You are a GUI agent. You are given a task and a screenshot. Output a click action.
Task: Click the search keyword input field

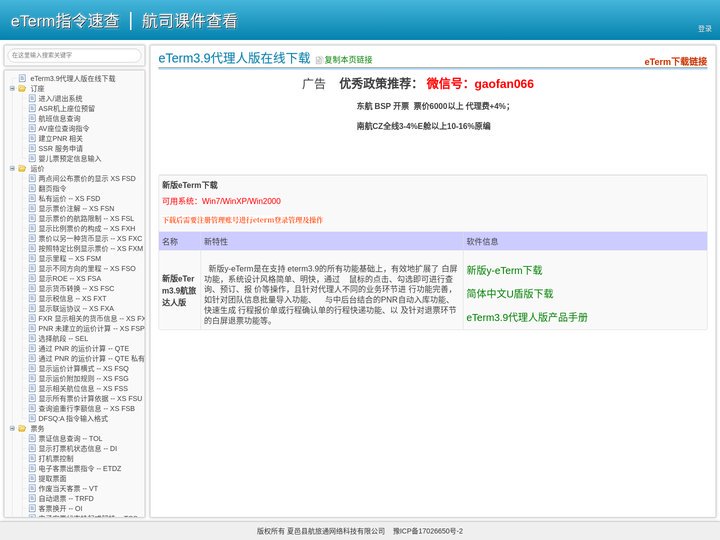tap(74, 55)
